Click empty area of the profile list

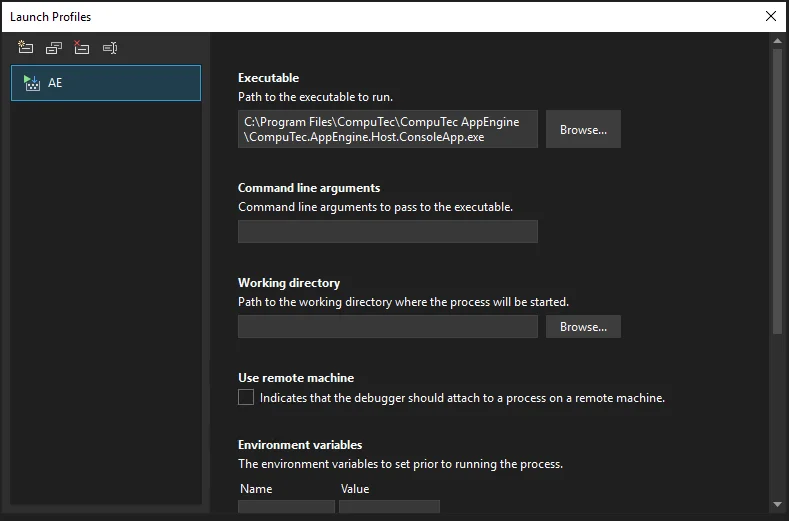106,300
